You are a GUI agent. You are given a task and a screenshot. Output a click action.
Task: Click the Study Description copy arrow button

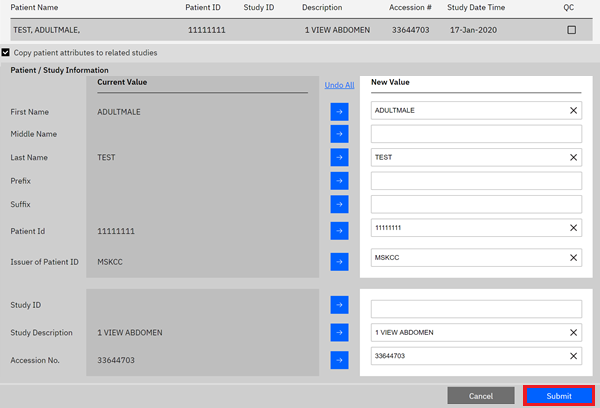click(x=340, y=332)
